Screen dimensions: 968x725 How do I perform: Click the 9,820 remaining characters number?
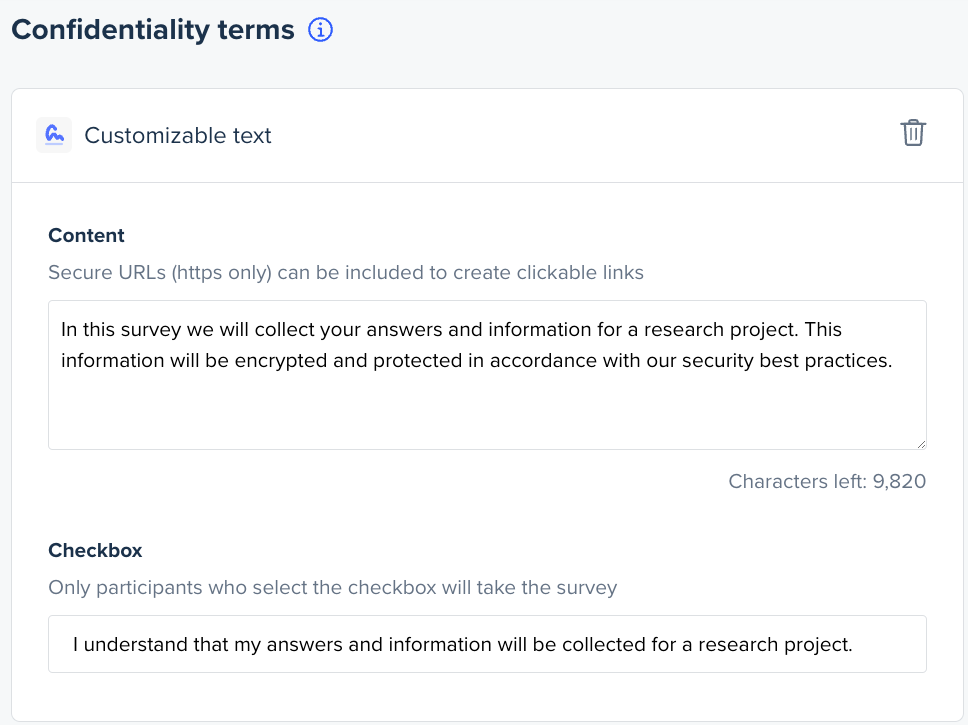[899, 482]
